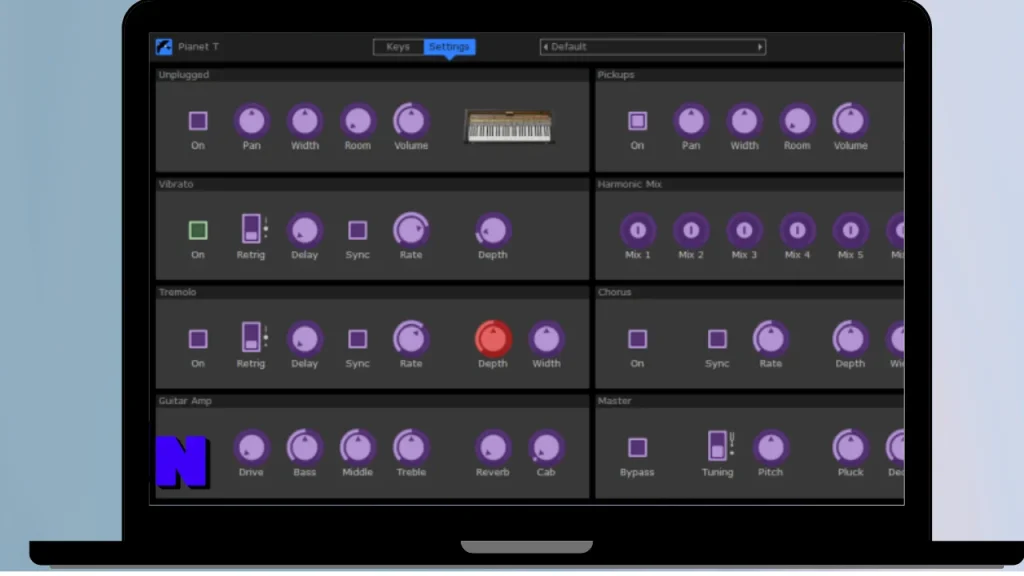Toggle the Vibrato Sync box
This screenshot has height=576, width=1024.
358,230
